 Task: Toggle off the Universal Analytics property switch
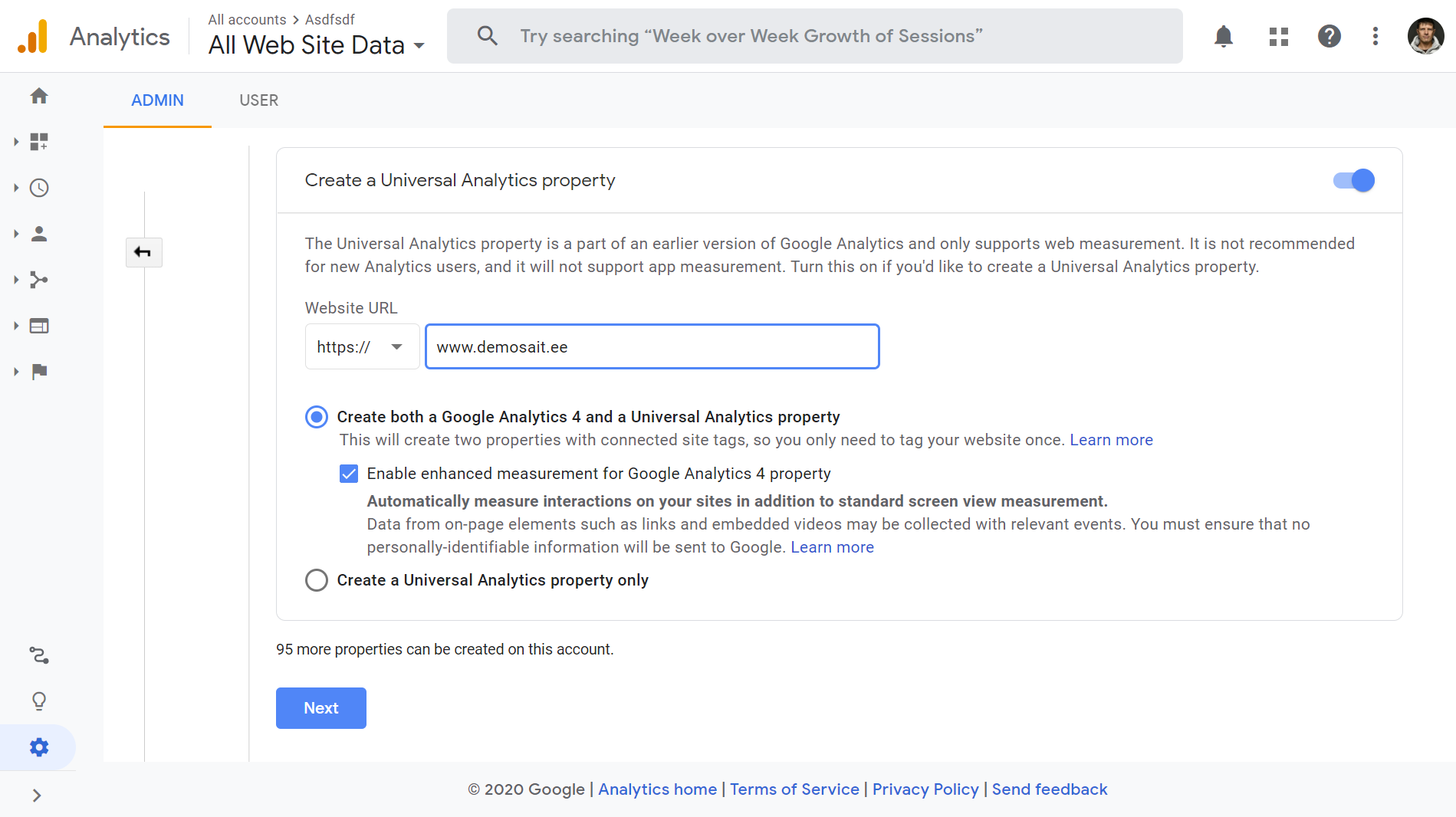(1354, 180)
